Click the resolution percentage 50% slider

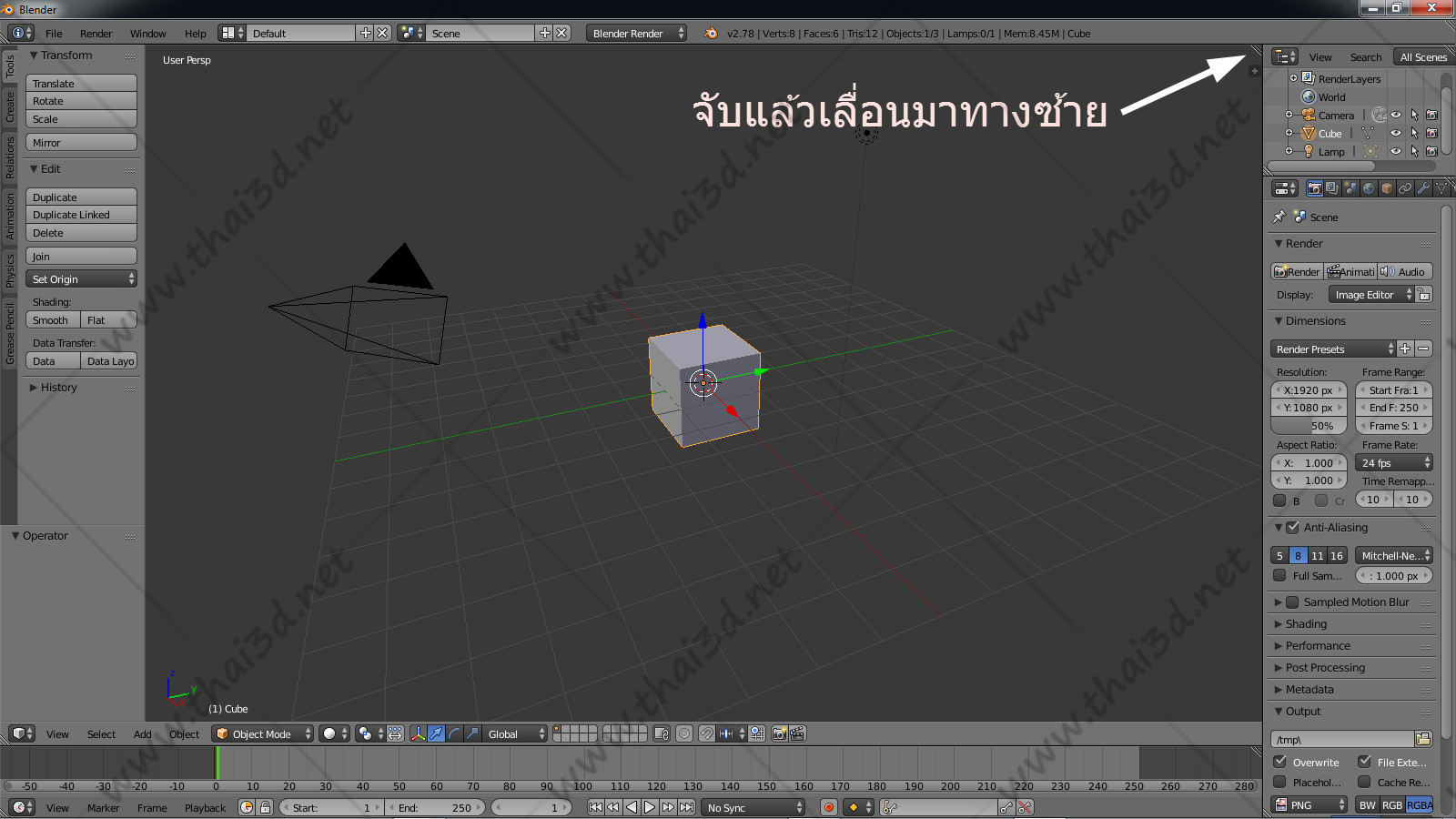(1309, 426)
